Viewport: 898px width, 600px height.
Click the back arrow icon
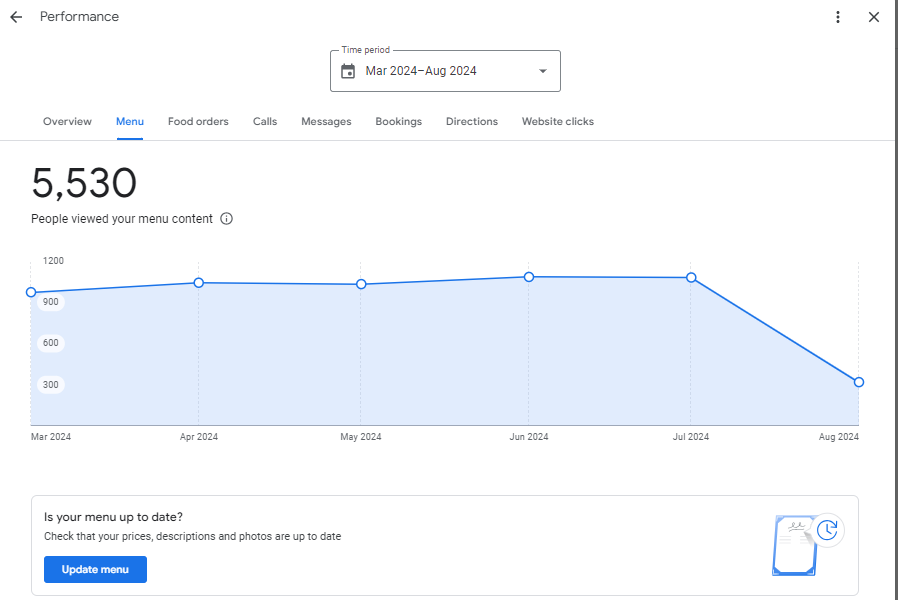click(16, 17)
